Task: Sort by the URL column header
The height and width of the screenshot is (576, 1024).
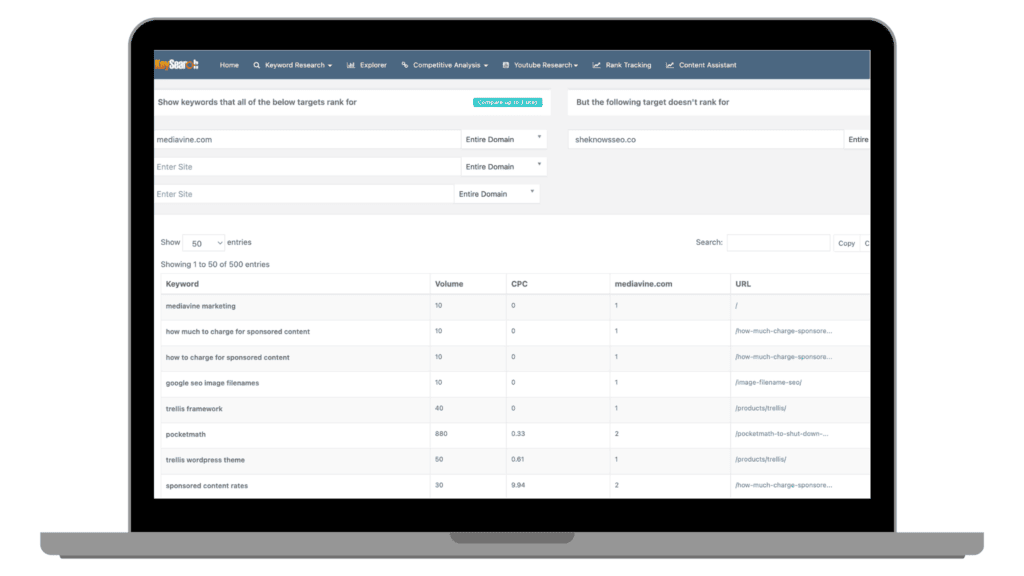Action: [800, 284]
